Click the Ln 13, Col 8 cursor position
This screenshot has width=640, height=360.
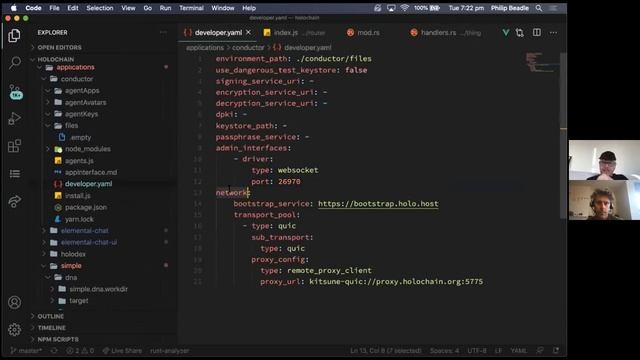tap(386, 351)
